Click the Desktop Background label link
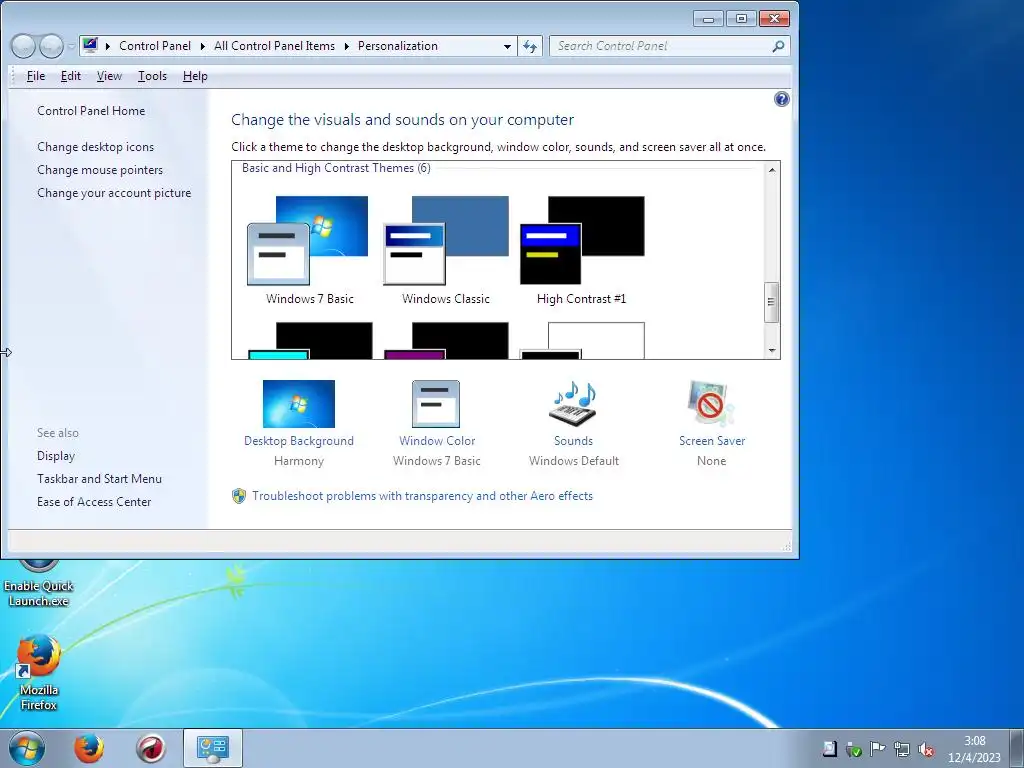 coord(298,441)
